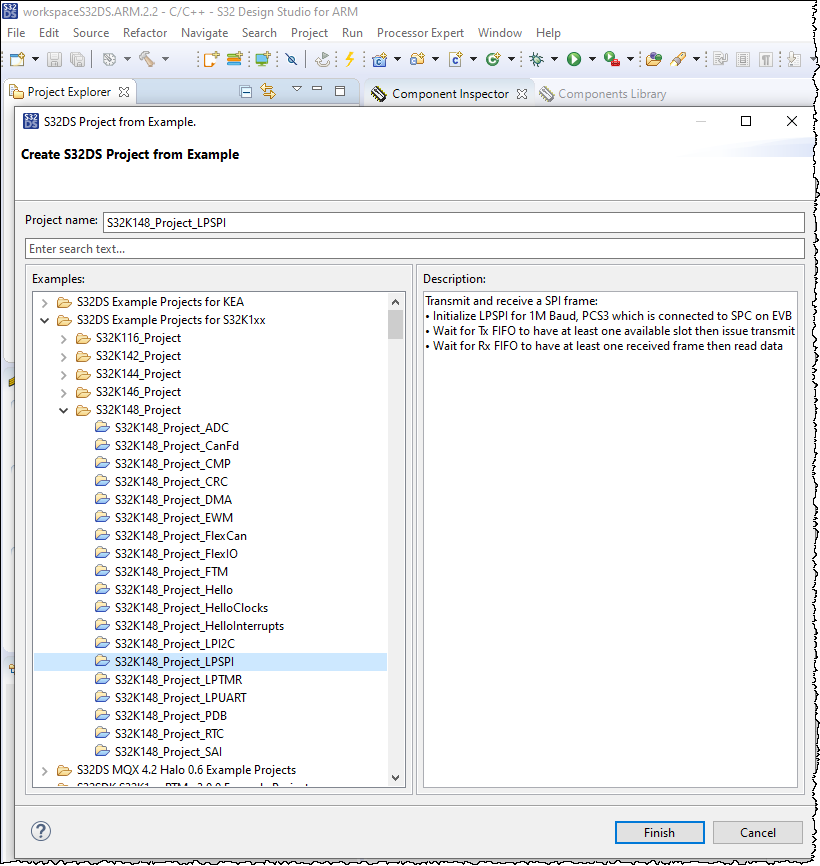Open Project Explorer View Menu triangle

pyautogui.click(x=297, y=89)
